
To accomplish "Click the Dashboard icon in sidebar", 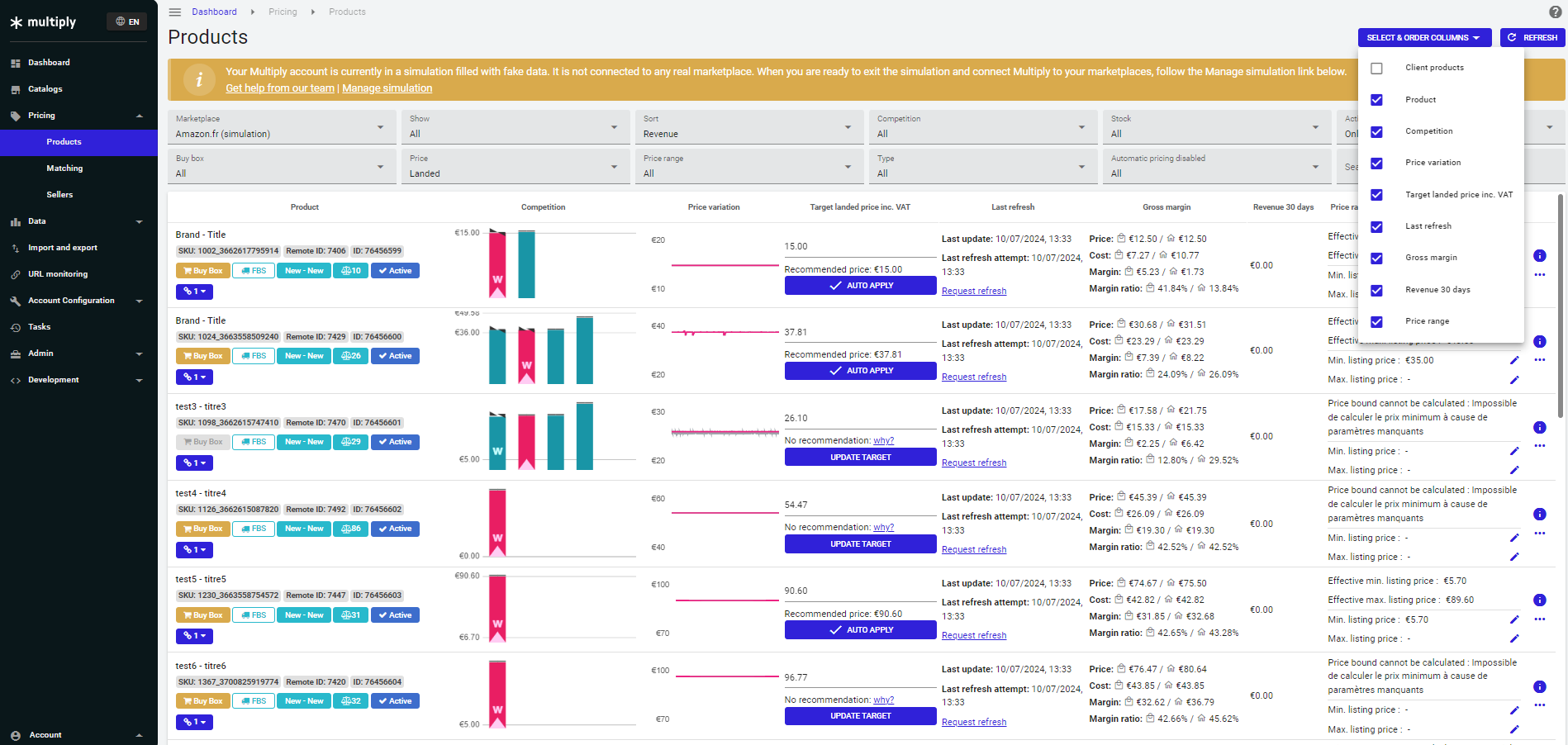I will 16,63.
